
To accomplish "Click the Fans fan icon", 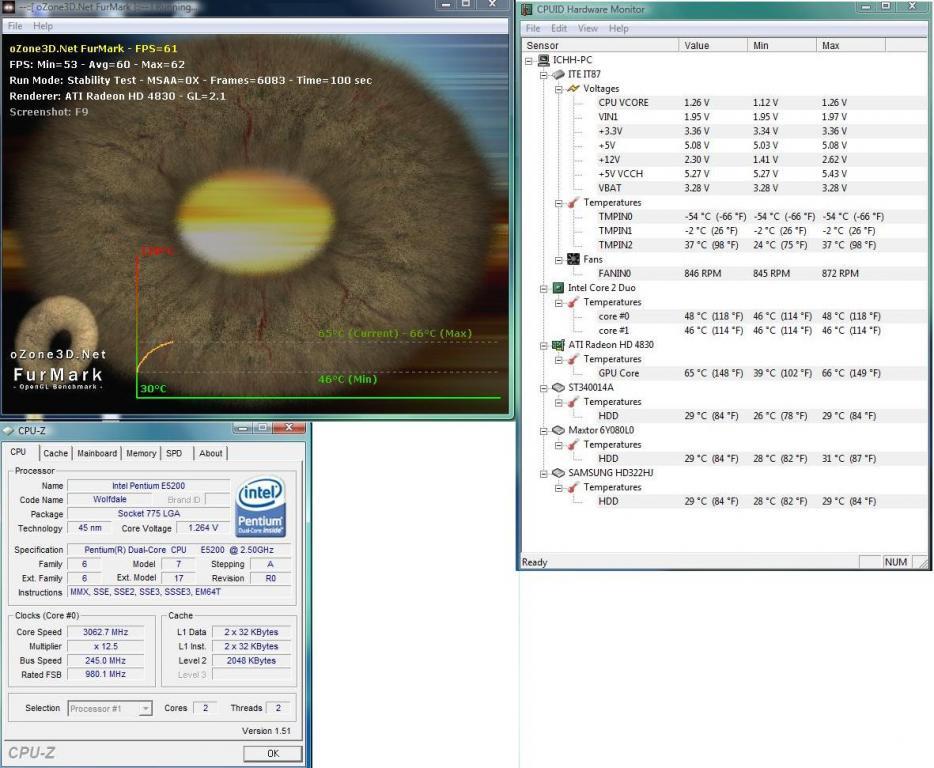I will point(573,259).
